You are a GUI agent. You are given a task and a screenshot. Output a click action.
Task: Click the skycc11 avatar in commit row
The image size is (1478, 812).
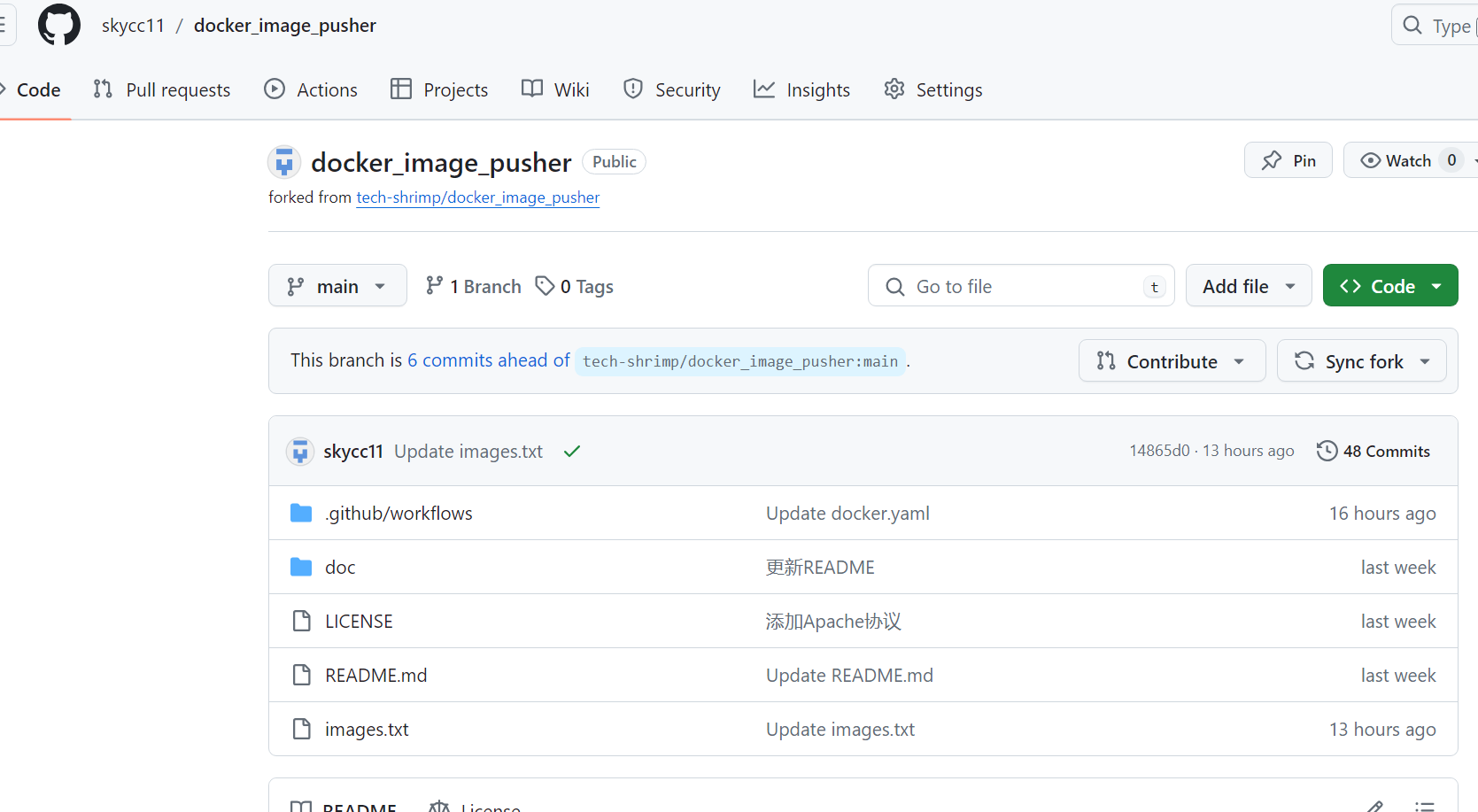(300, 452)
